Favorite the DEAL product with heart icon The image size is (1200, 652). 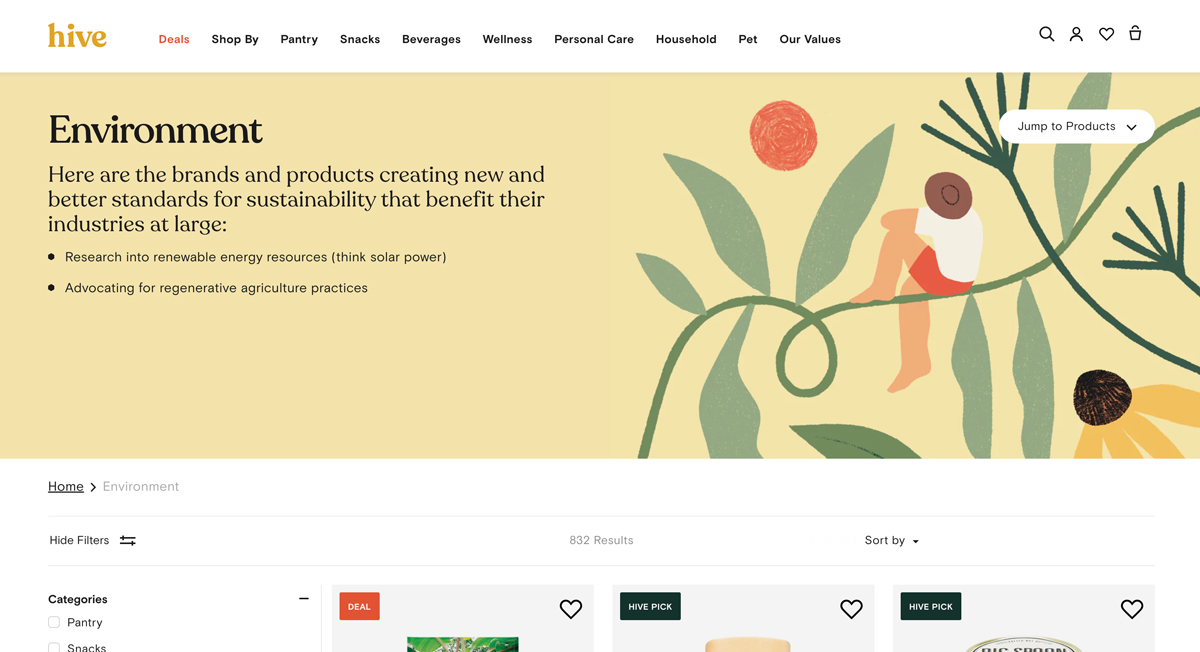570,609
